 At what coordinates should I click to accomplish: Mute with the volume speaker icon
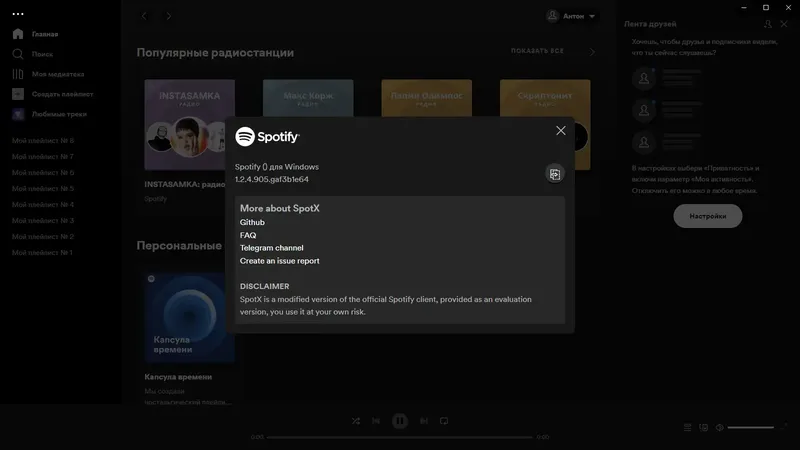click(x=719, y=428)
